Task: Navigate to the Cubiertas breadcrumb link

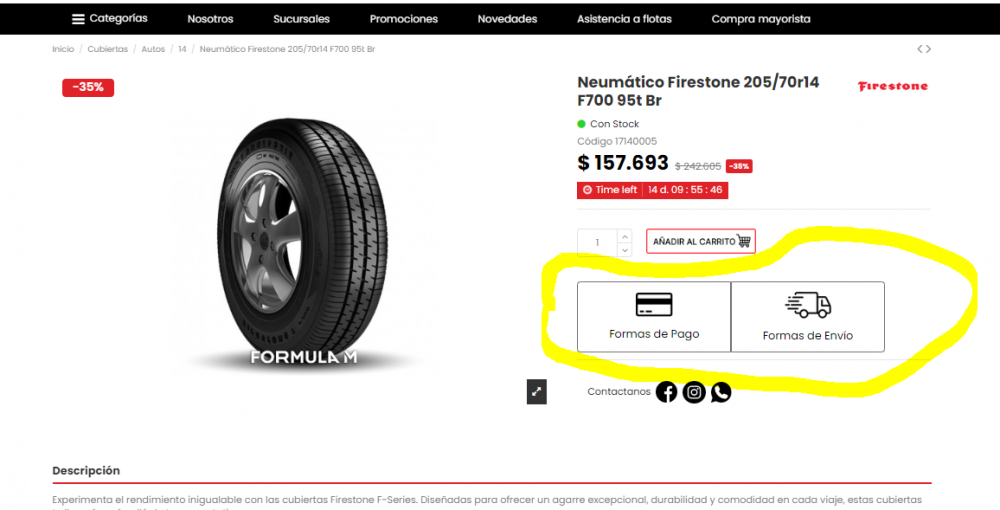Action: point(107,49)
